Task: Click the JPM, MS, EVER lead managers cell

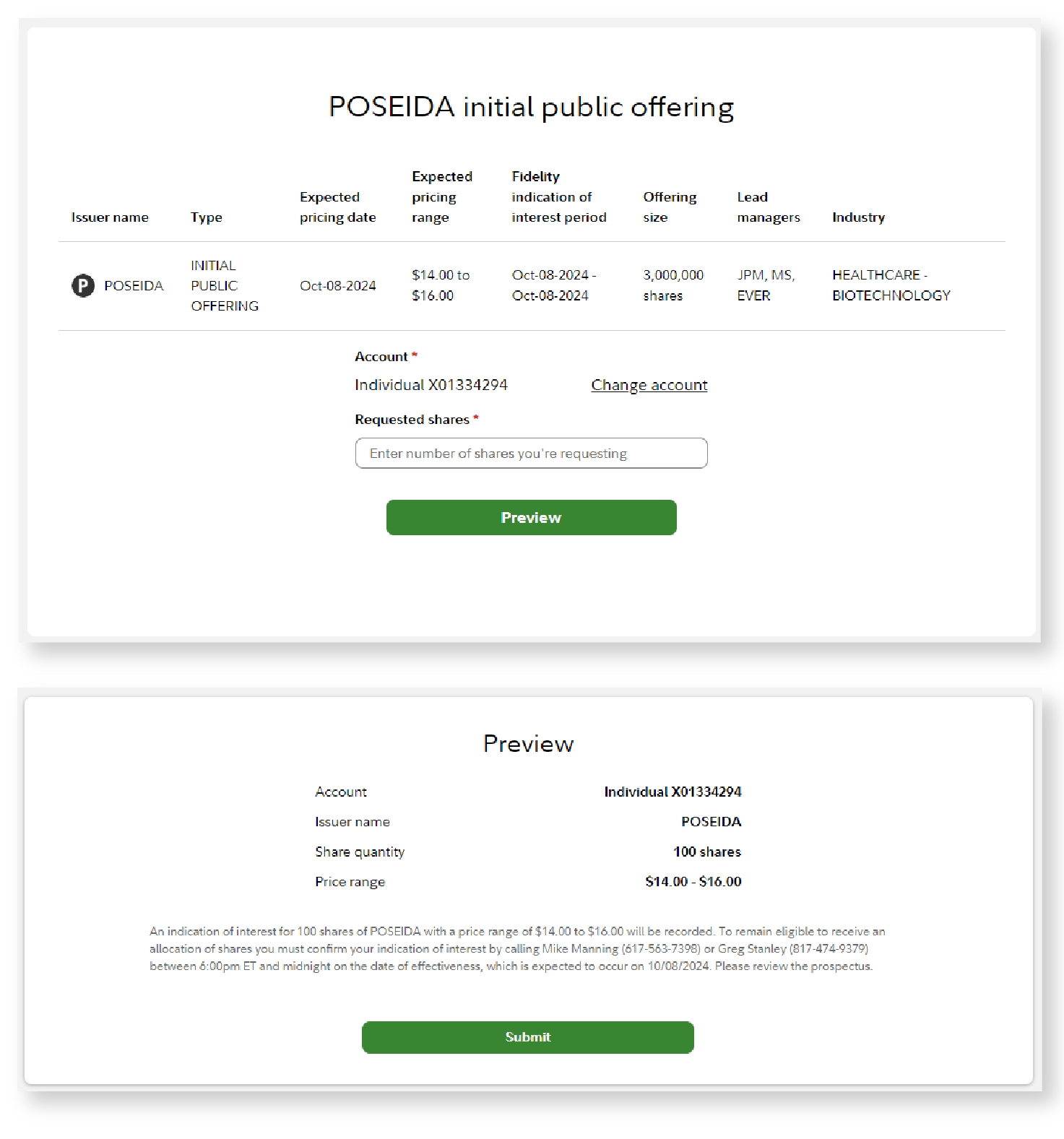Action: [x=766, y=285]
